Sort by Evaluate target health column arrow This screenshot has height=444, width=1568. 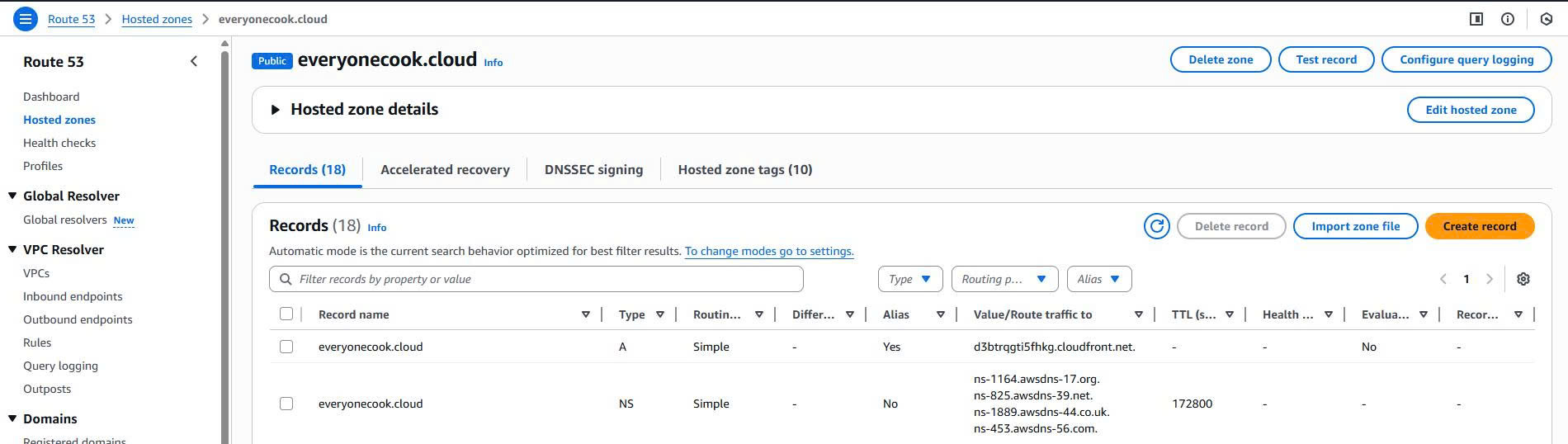coord(1424,314)
